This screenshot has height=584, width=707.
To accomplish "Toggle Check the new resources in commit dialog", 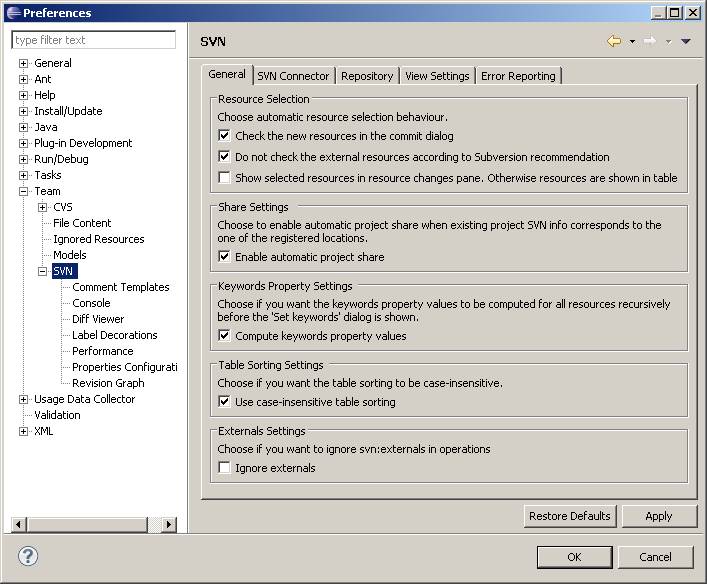I will pos(224,135).
